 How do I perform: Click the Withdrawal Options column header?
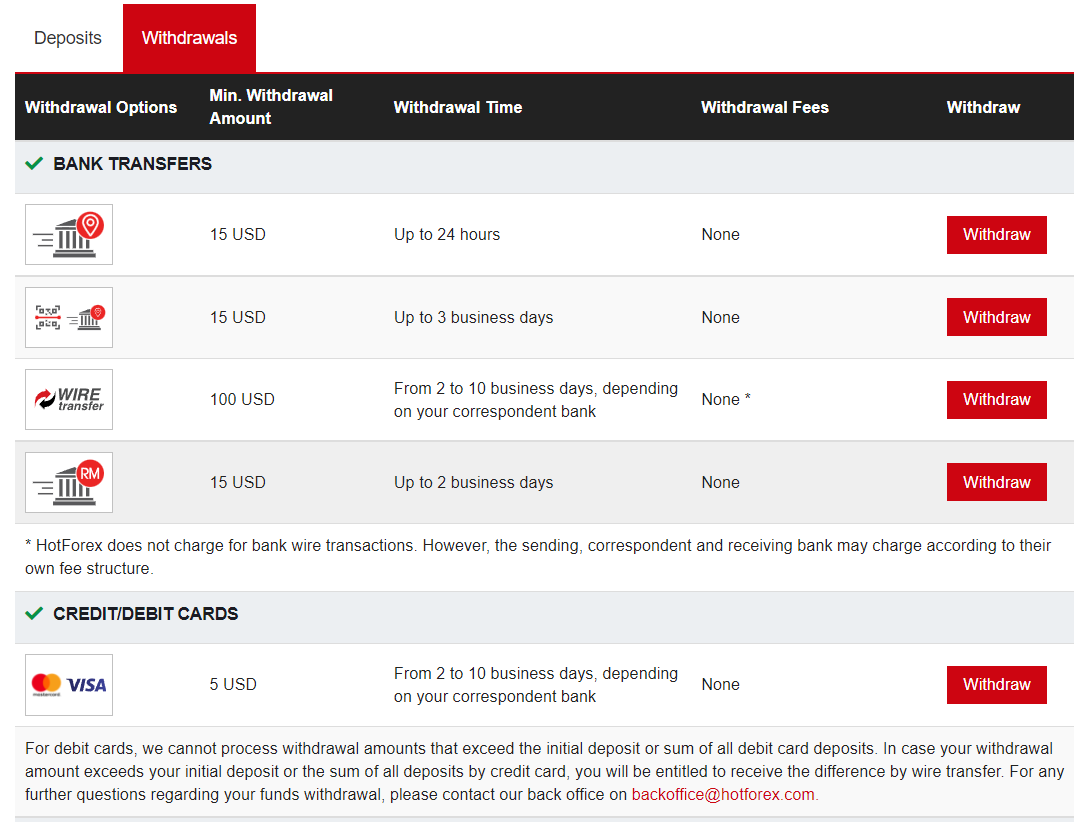[x=101, y=108]
